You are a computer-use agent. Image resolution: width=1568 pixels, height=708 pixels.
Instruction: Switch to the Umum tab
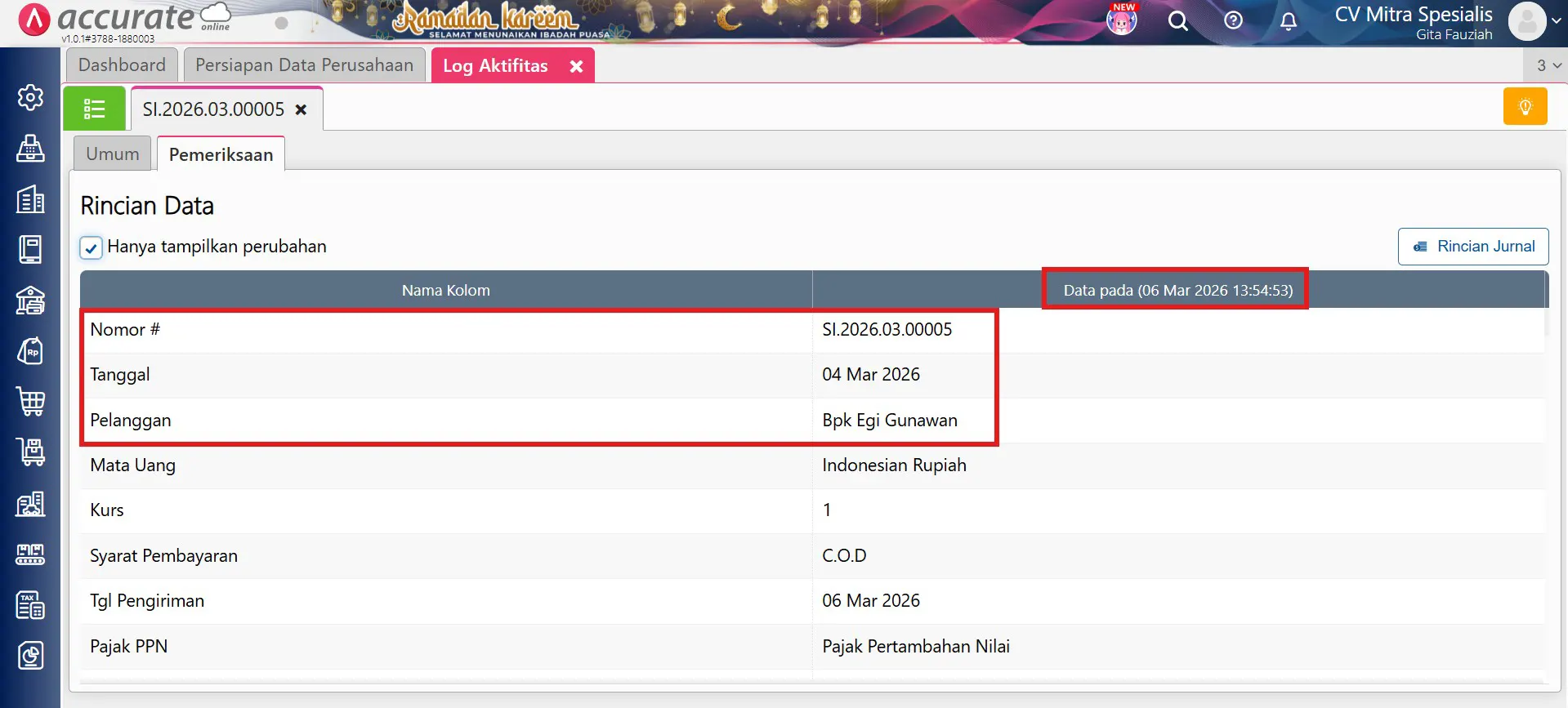coord(113,154)
